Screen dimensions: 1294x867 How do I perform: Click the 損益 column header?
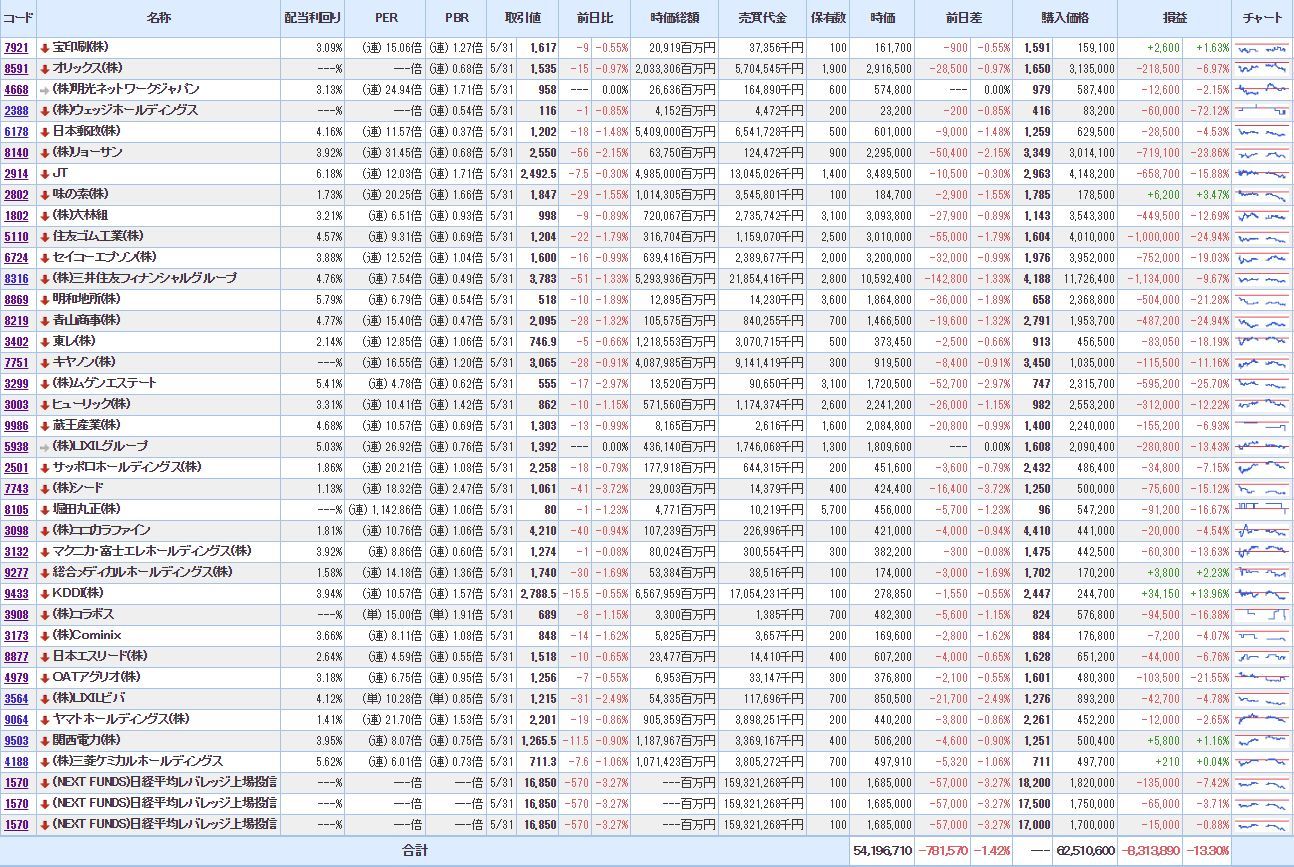click(1175, 18)
